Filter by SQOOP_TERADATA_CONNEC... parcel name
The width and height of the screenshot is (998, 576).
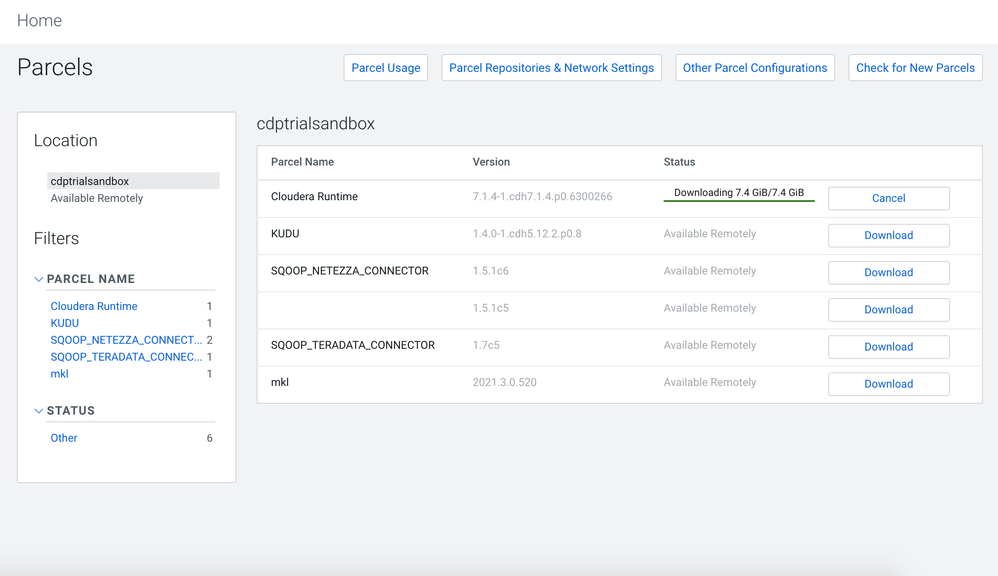pos(126,357)
